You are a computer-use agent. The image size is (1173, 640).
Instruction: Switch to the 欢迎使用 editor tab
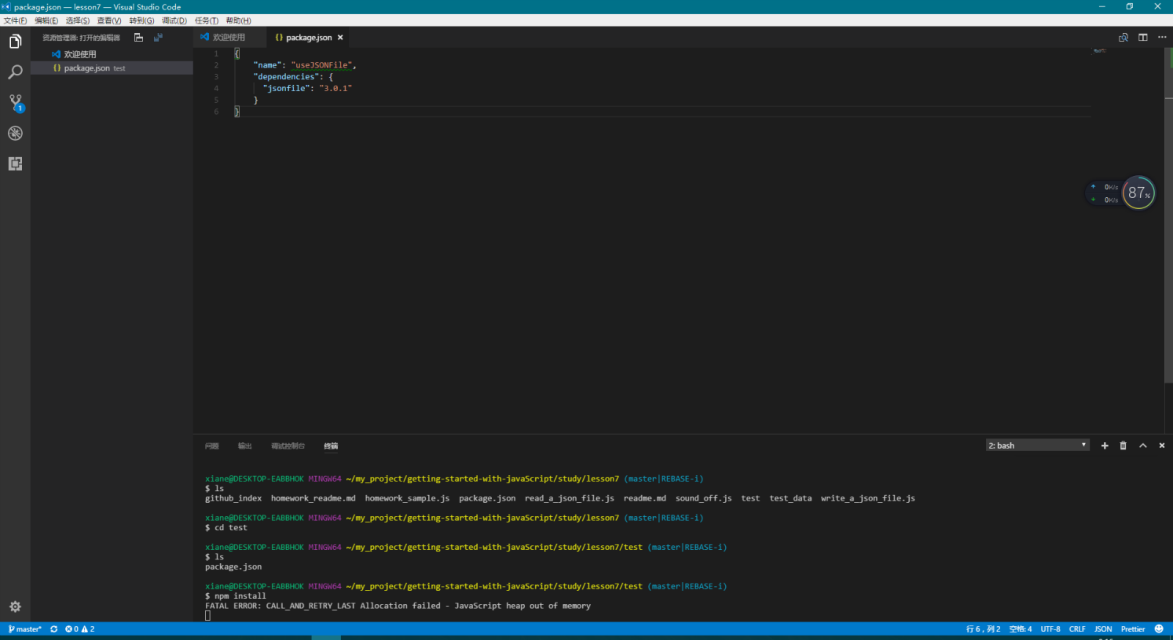[223, 37]
